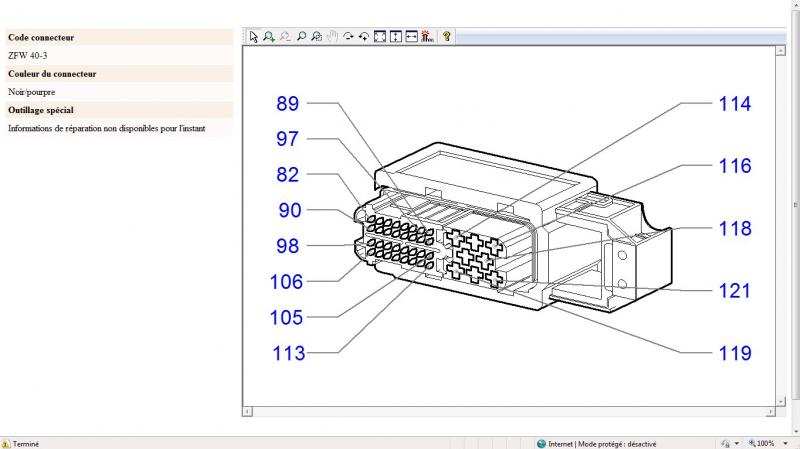This screenshot has width=800, height=449.
Task: Open the privacy icon dropdown arrow
Action: 737,444
